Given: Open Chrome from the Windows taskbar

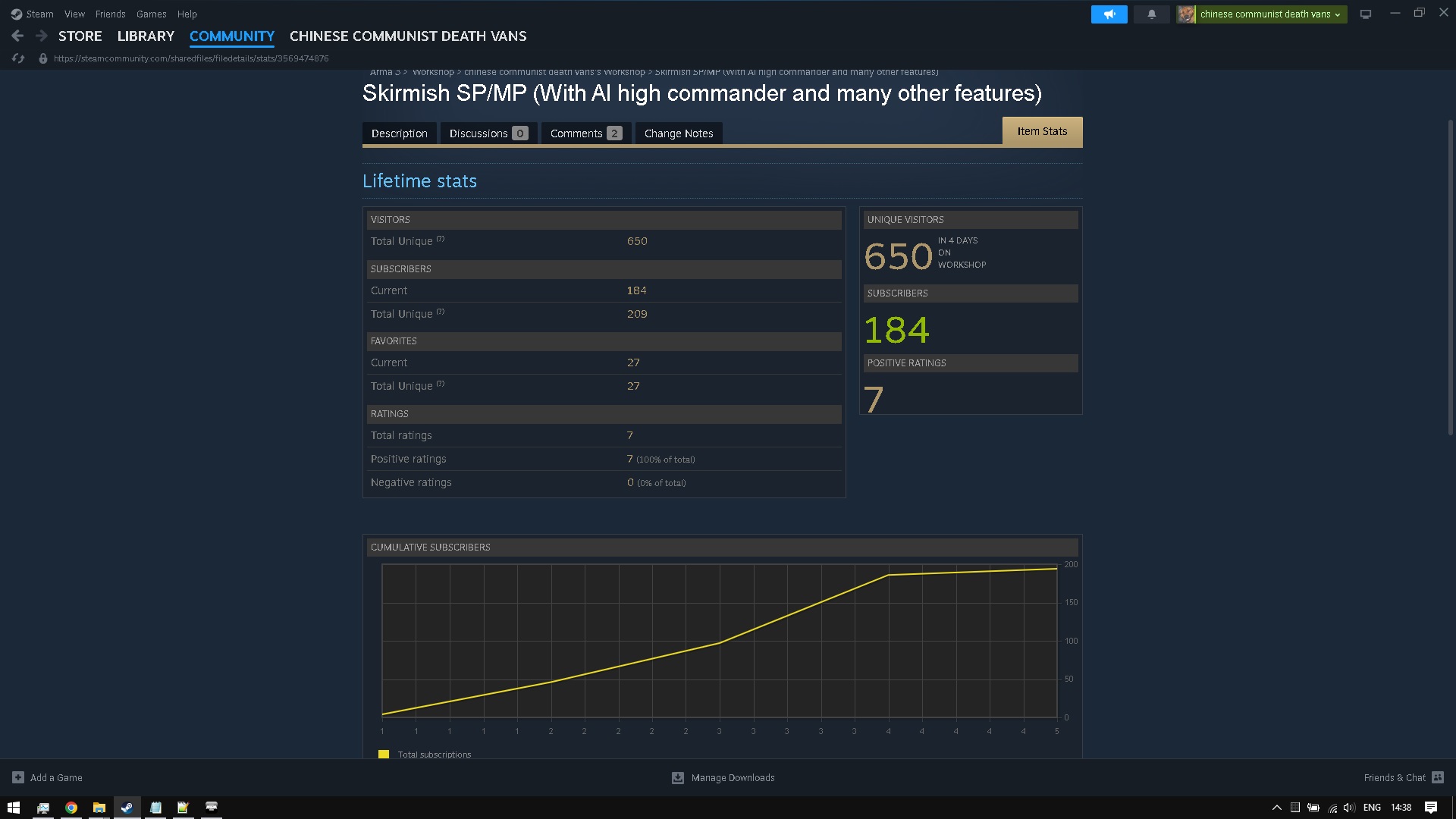Looking at the screenshot, I should pyautogui.click(x=71, y=808).
